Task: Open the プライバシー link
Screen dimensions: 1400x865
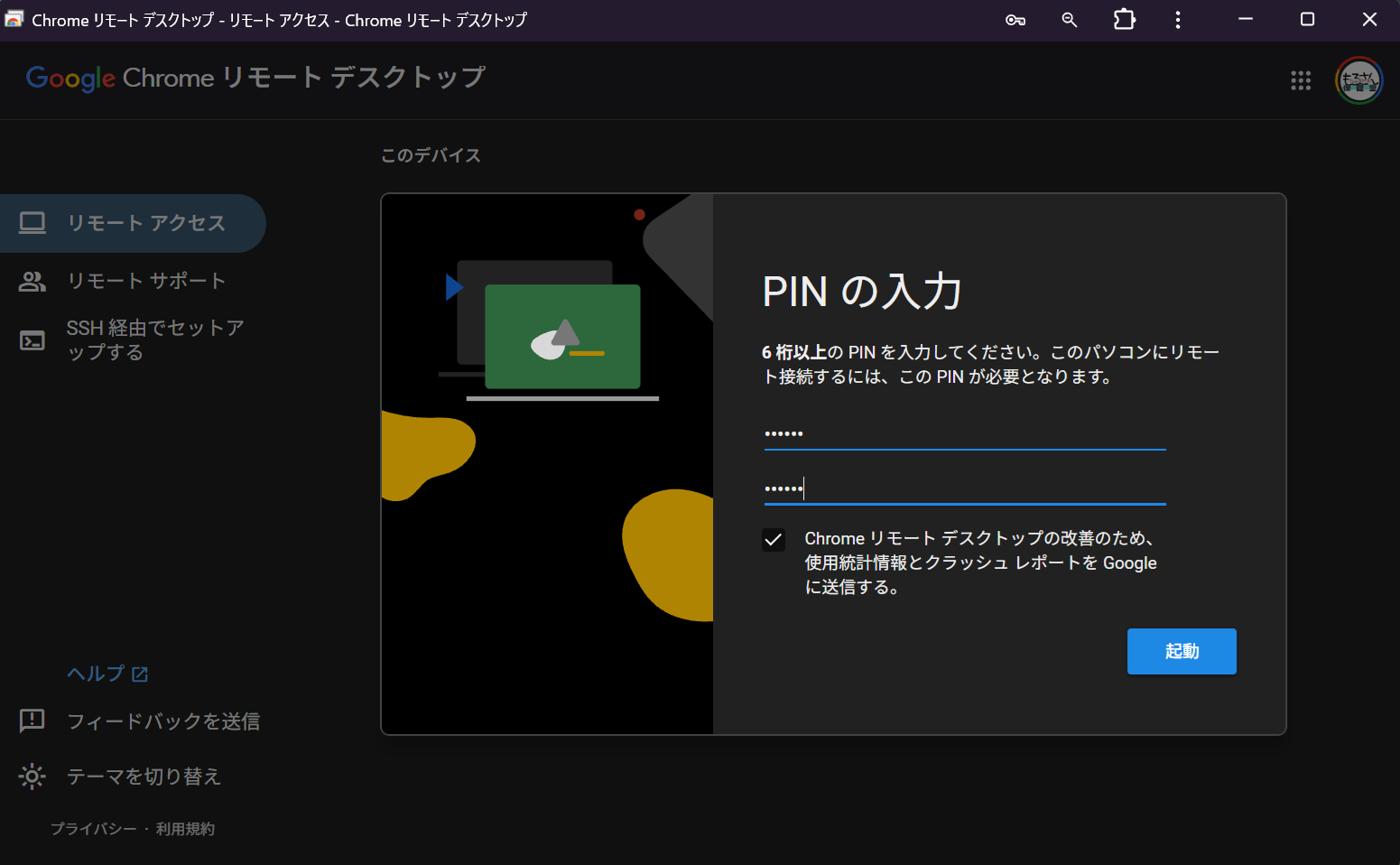Action: click(94, 829)
